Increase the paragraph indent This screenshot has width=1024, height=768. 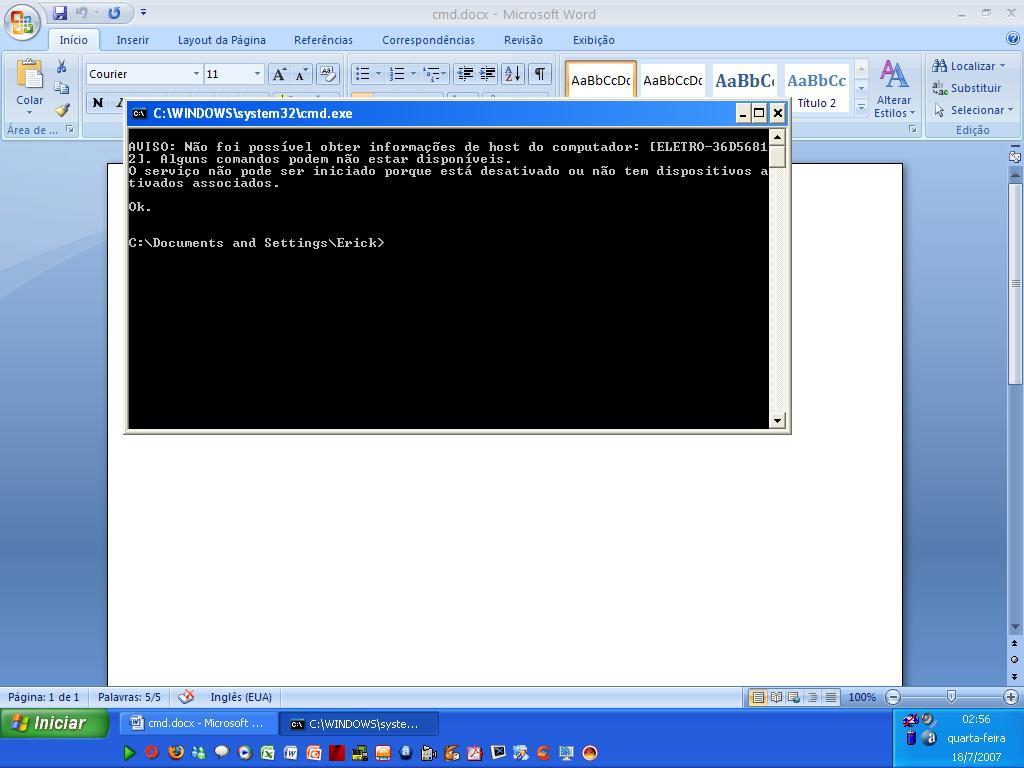coord(488,74)
